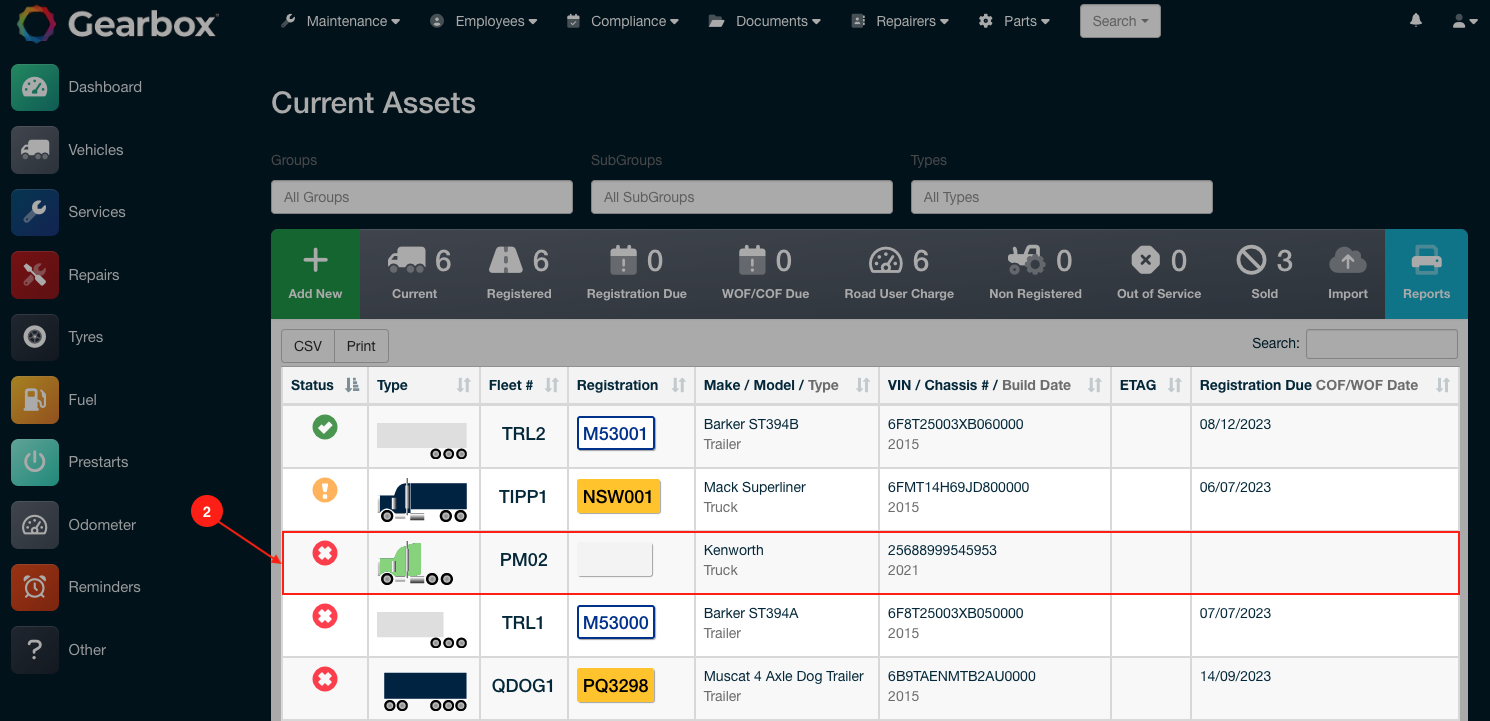Click the notifications bell icon
The image size is (1490, 721).
coord(1416,21)
